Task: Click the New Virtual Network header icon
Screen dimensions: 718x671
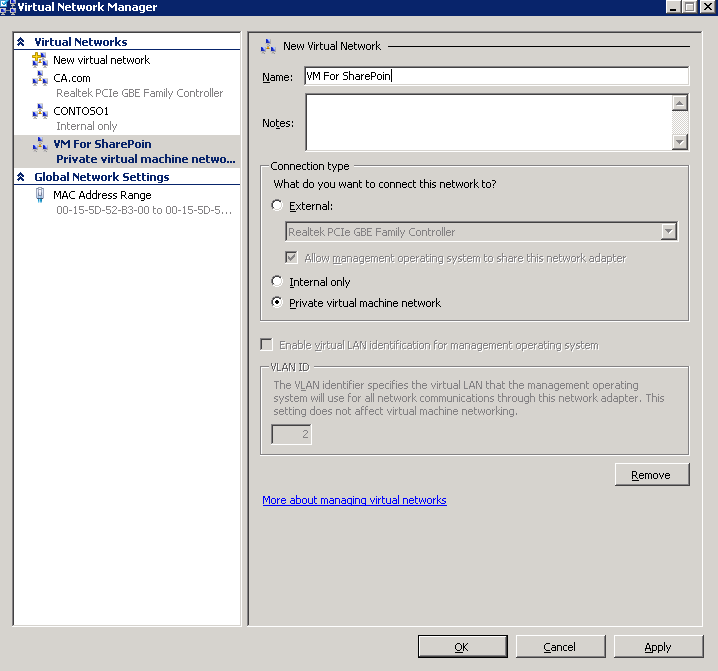Action: coord(268,46)
